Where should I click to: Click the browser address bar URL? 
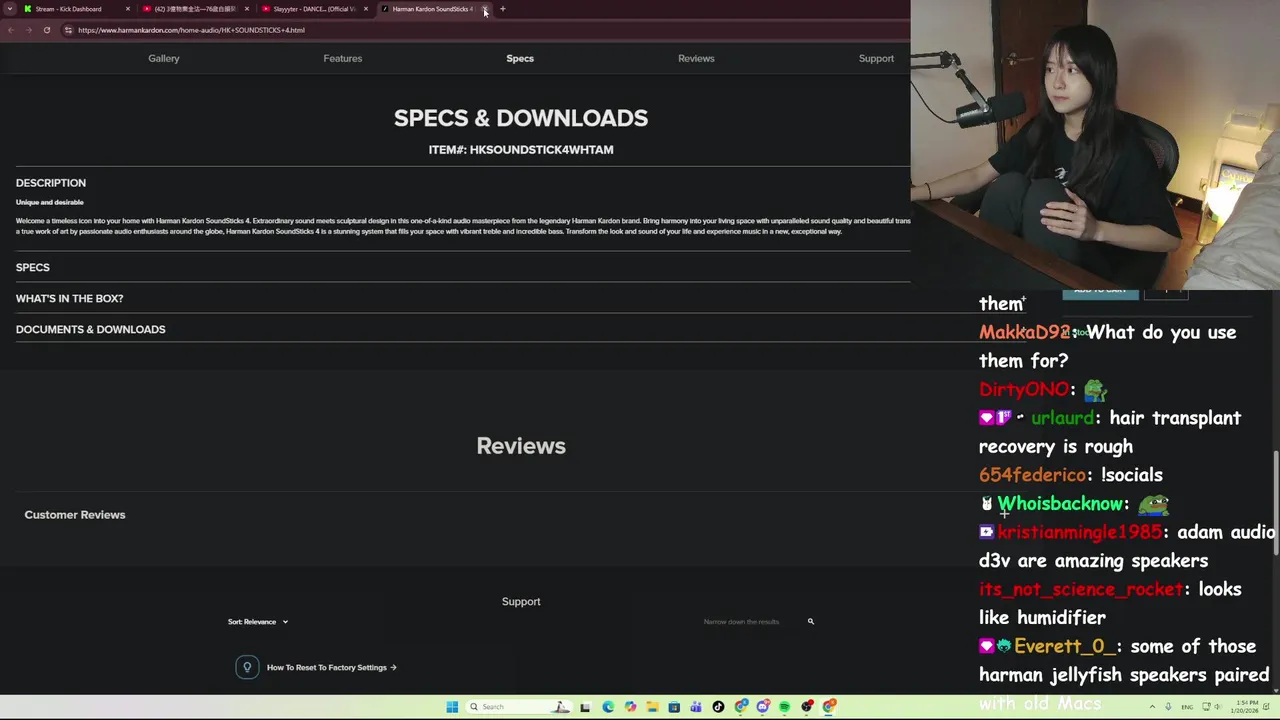pos(191,30)
